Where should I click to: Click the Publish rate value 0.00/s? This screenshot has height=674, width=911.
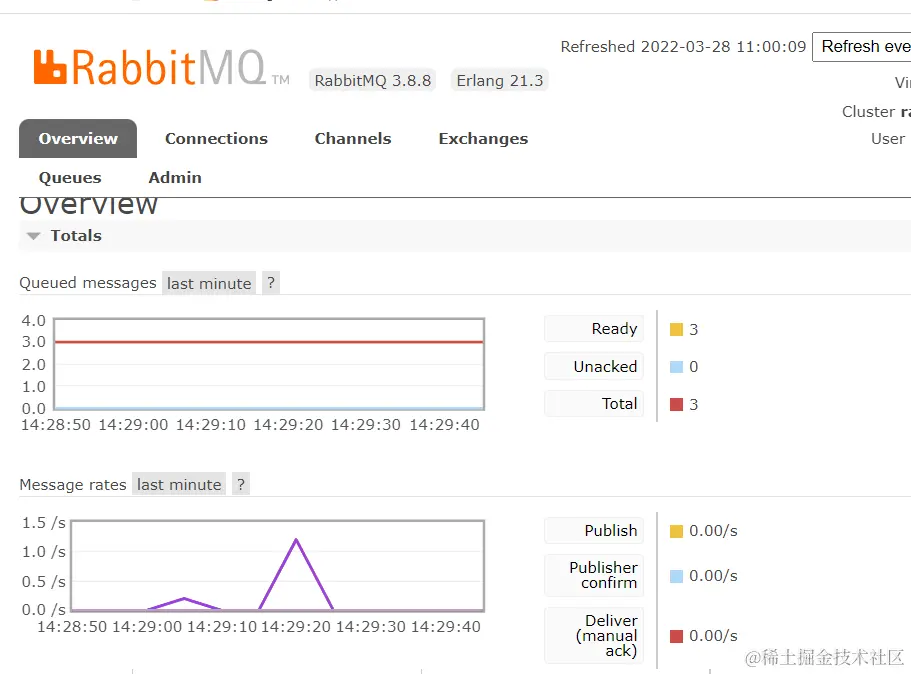click(x=713, y=531)
